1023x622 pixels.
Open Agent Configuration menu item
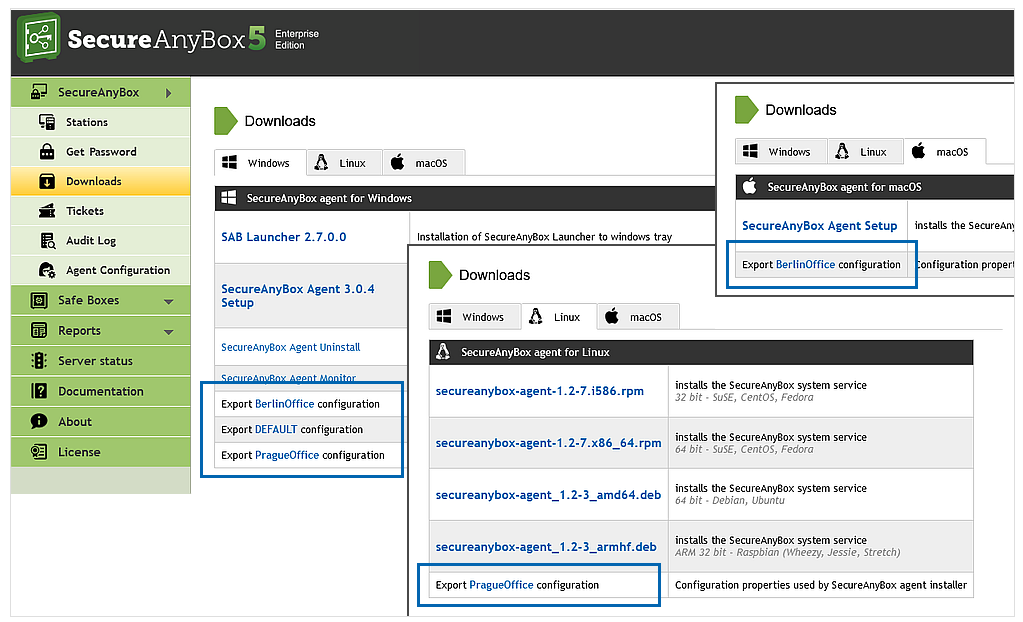click(x=100, y=270)
